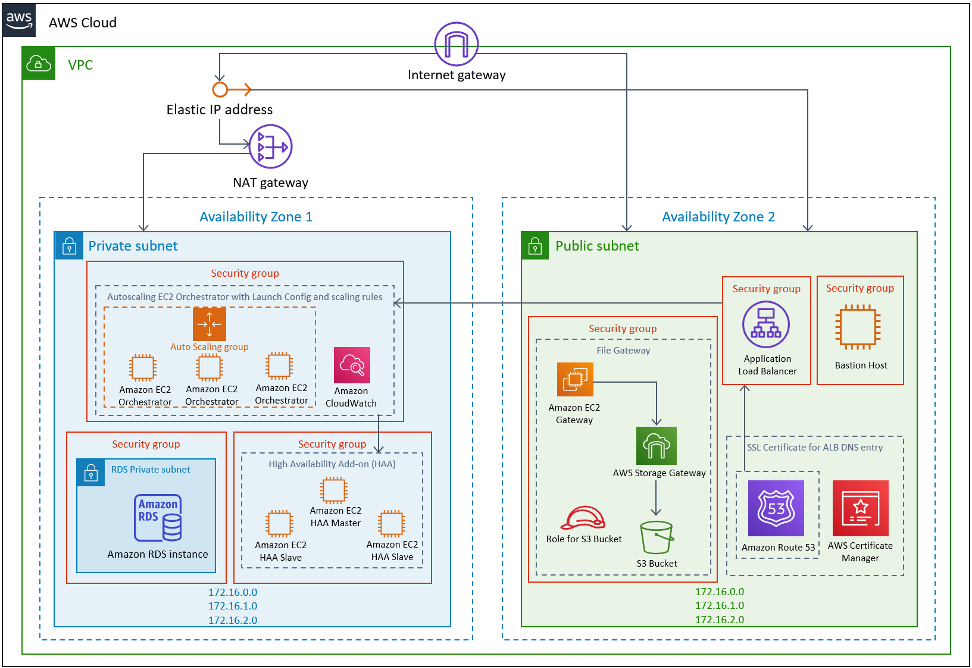The image size is (972, 668).
Task: Click 172.16.1.0 in the Private subnet
Action: coord(232,606)
